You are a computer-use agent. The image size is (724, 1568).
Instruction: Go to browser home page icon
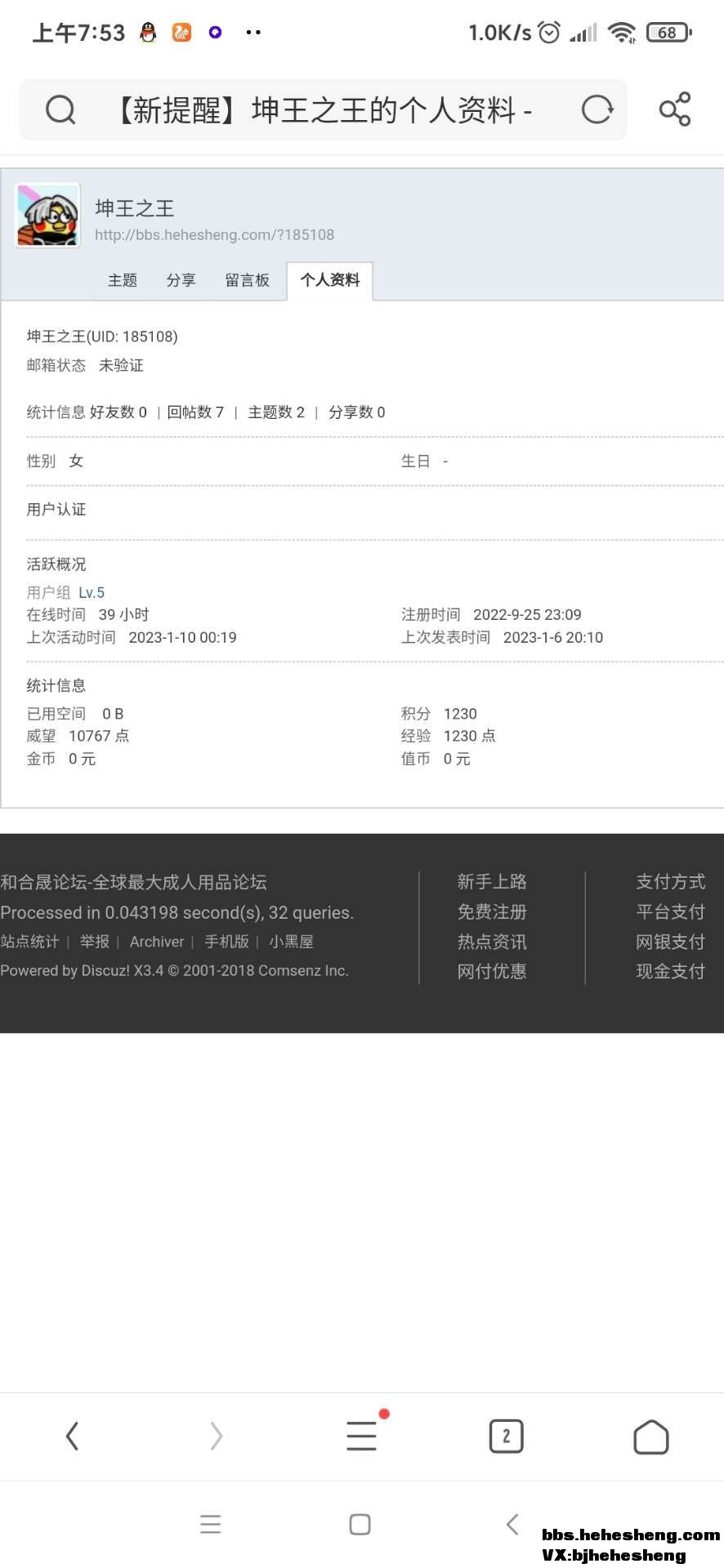tap(650, 1437)
